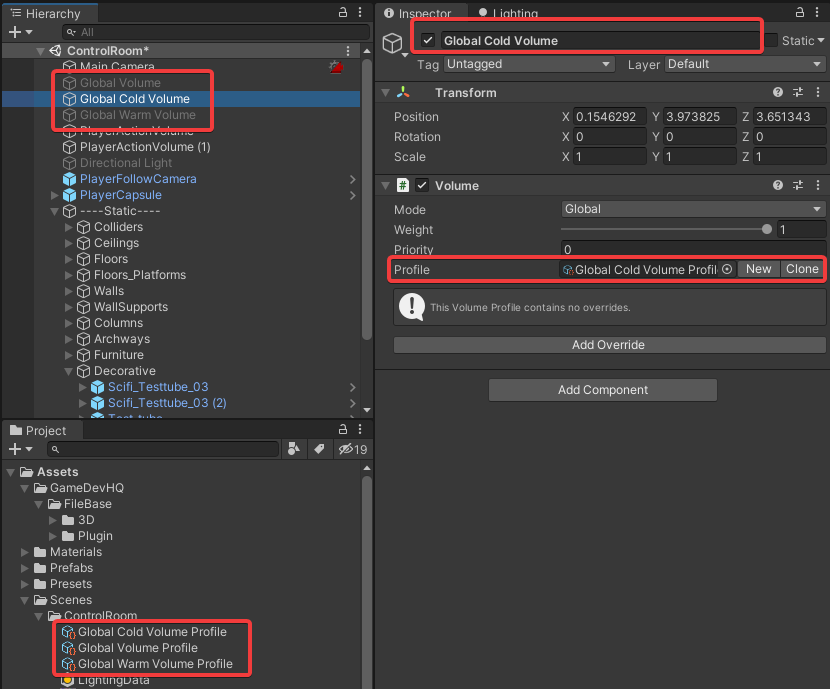Collapse the Decorative group
The height and width of the screenshot is (689, 830).
click(x=68, y=371)
